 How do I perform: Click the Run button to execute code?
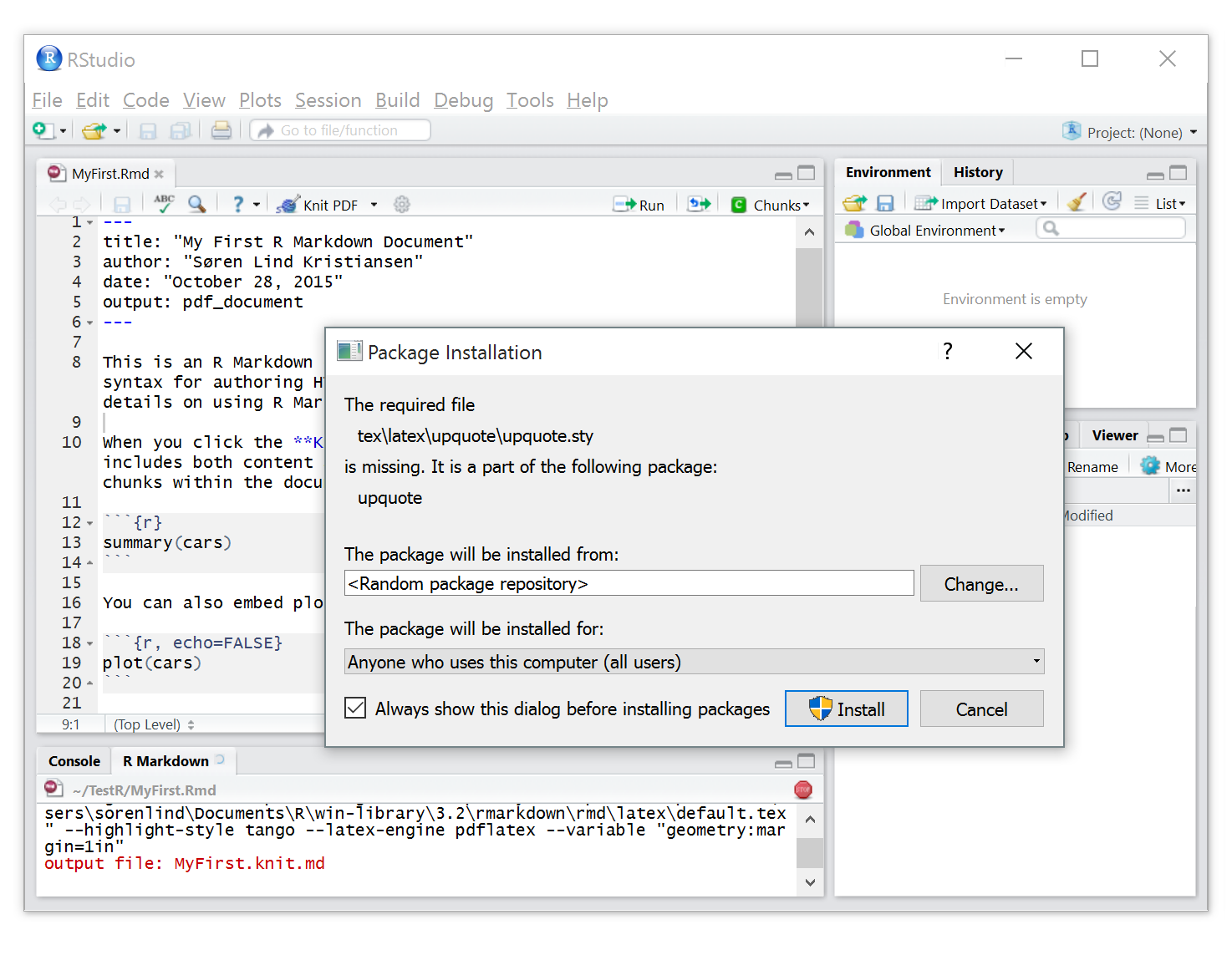click(x=639, y=203)
